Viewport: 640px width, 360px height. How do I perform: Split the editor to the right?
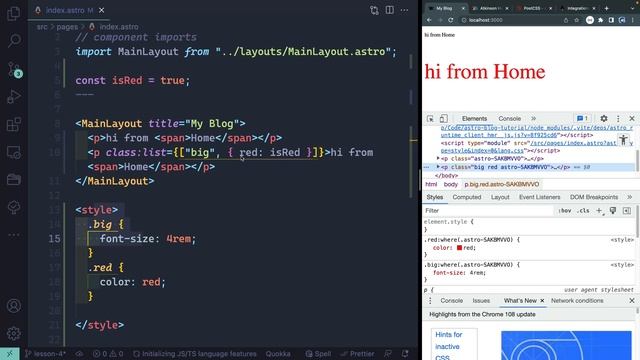click(x=390, y=10)
